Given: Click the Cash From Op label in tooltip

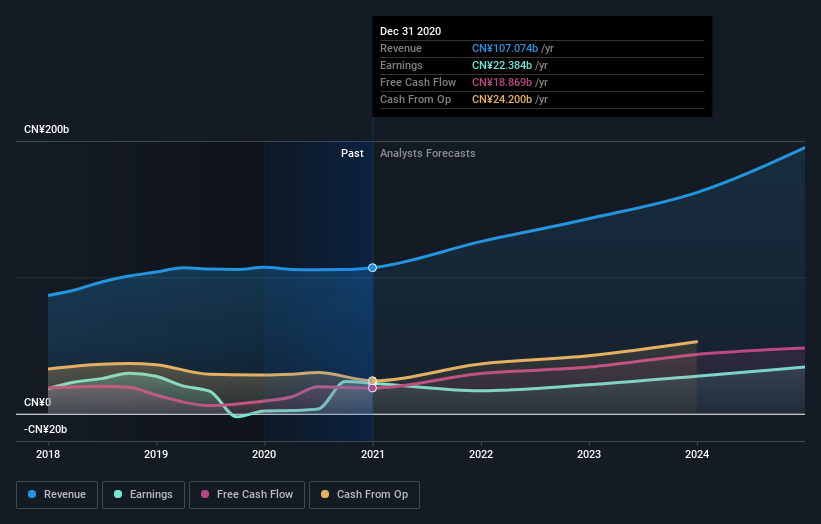Looking at the screenshot, I should [415, 99].
